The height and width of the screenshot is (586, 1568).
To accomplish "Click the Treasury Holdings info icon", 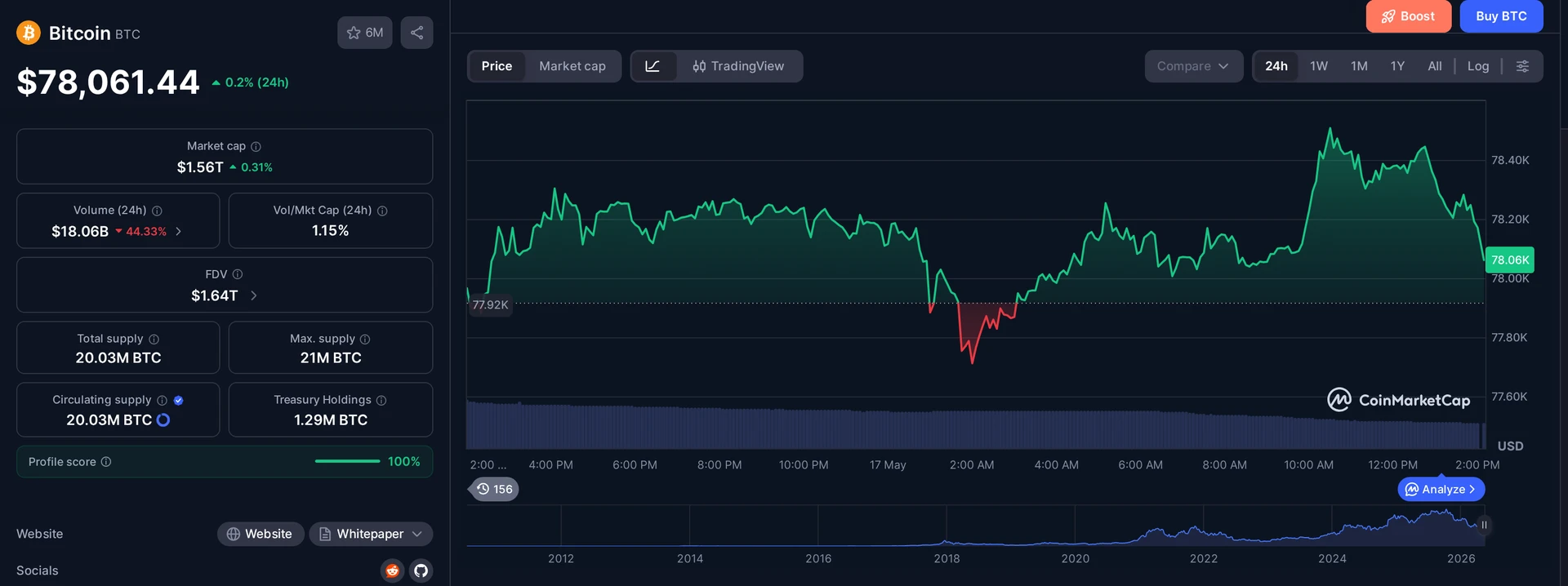I will (x=381, y=401).
